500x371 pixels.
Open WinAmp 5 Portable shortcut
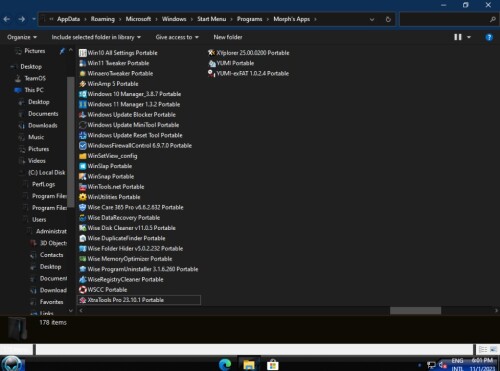[x=109, y=84]
